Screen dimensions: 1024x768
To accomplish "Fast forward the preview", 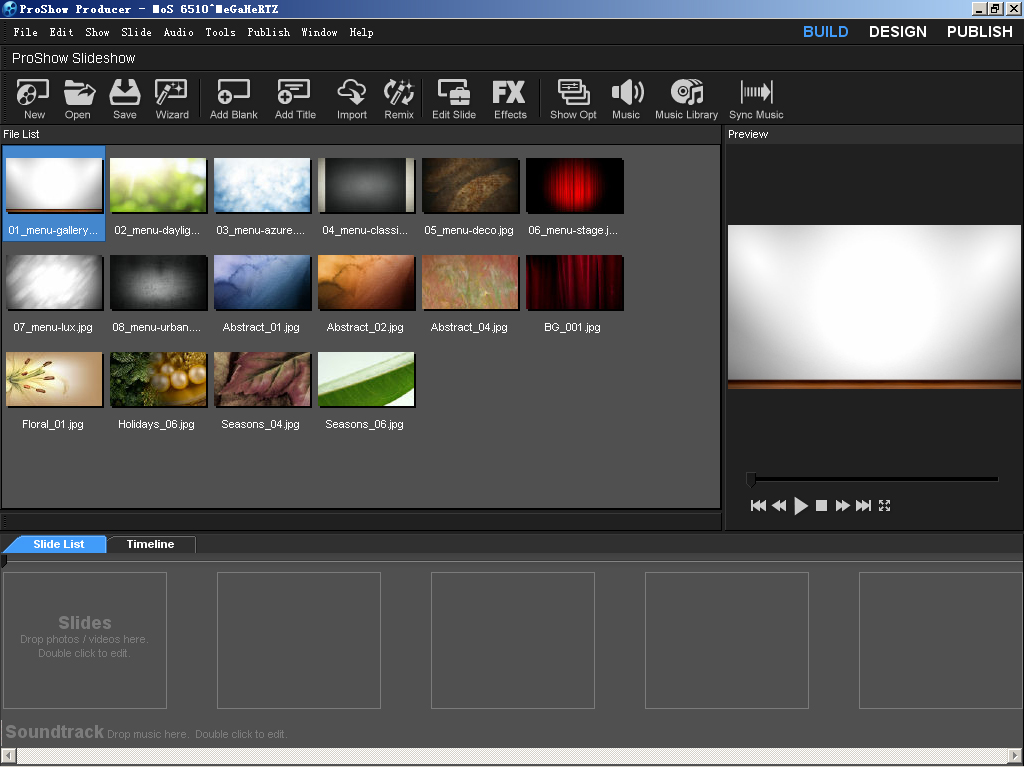I will click(842, 505).
